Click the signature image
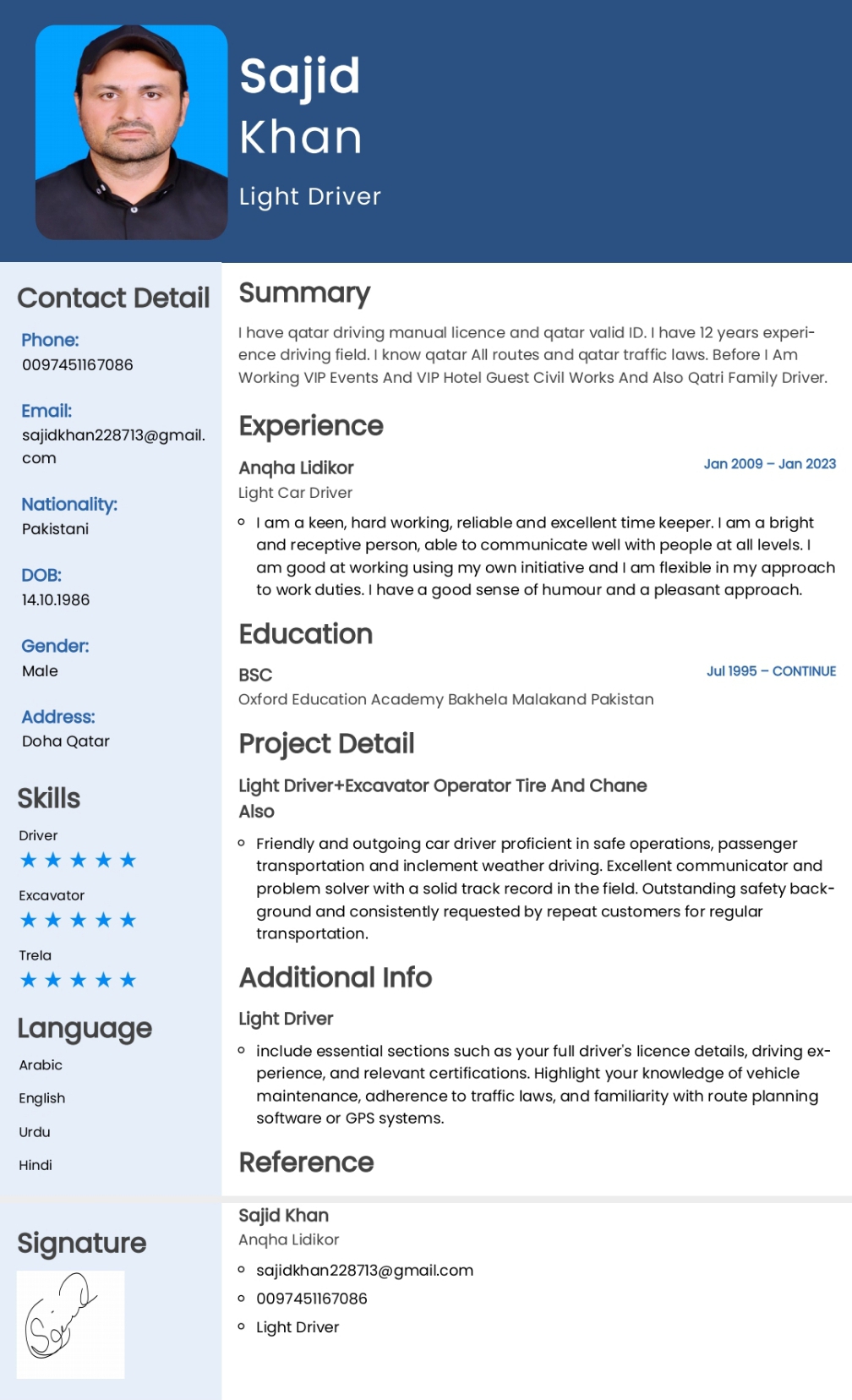 [x=71, y=1324]
